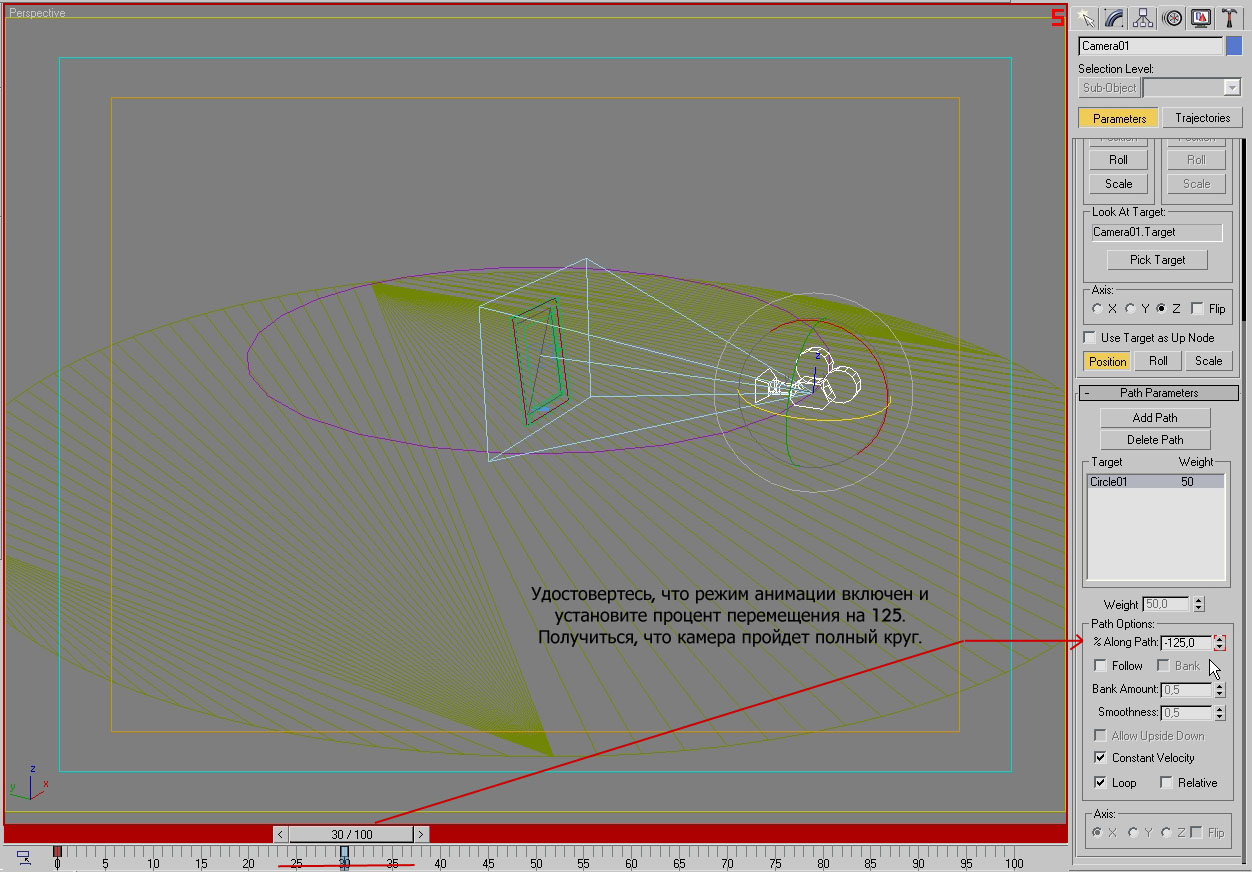Open the Utilities hammer icon
This screenshot has width=1252, height=872.
coord(1229,18)
